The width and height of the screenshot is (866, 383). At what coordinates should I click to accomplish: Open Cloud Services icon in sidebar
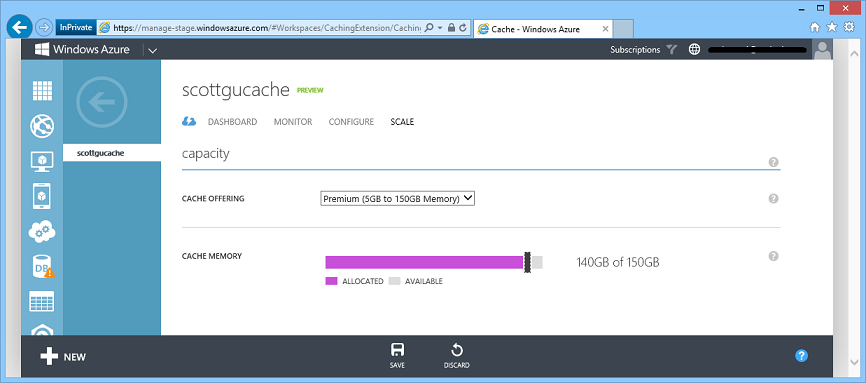[x=42, y=232]
